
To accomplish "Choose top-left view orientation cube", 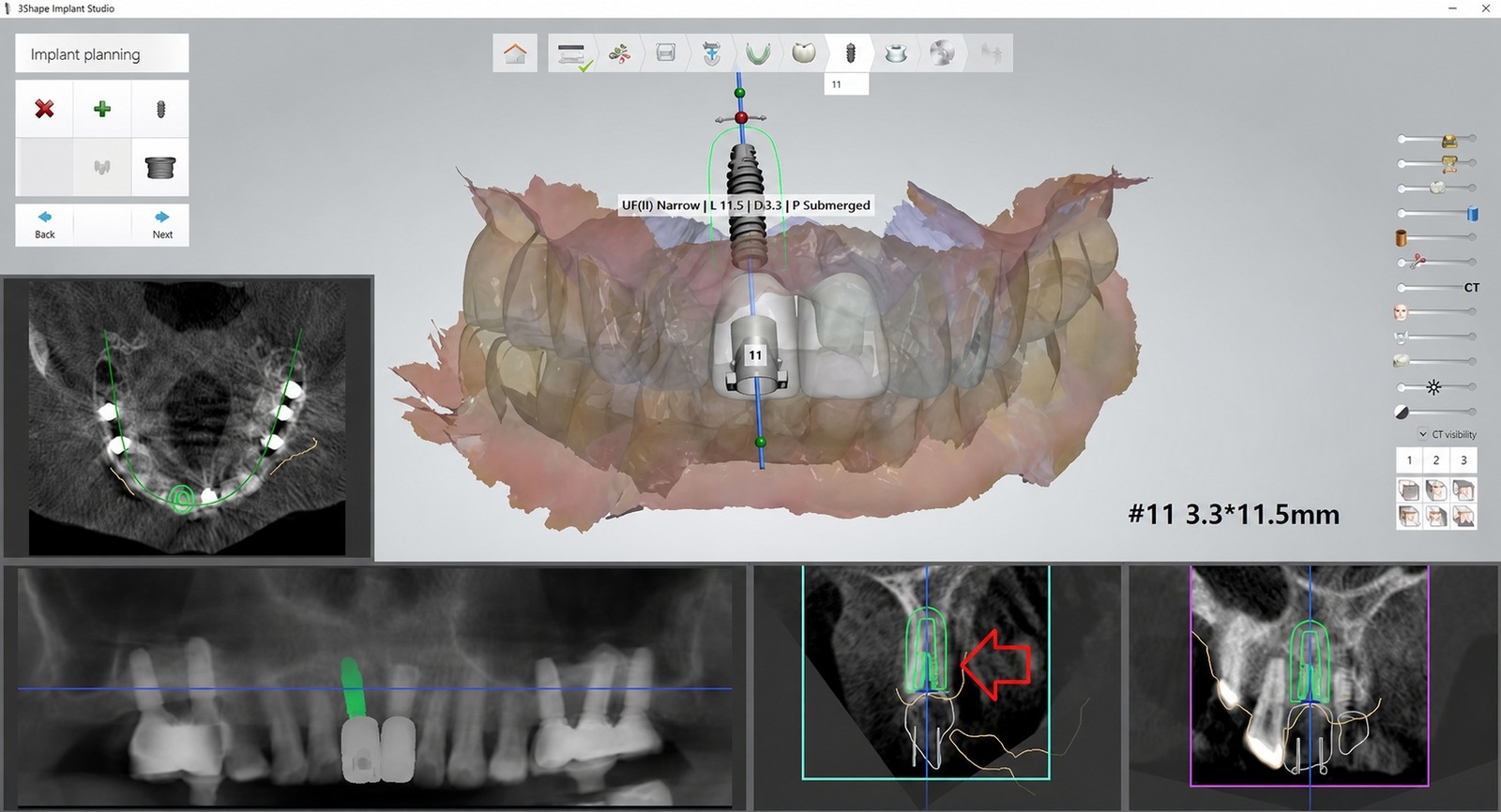I will point(1409,489).
